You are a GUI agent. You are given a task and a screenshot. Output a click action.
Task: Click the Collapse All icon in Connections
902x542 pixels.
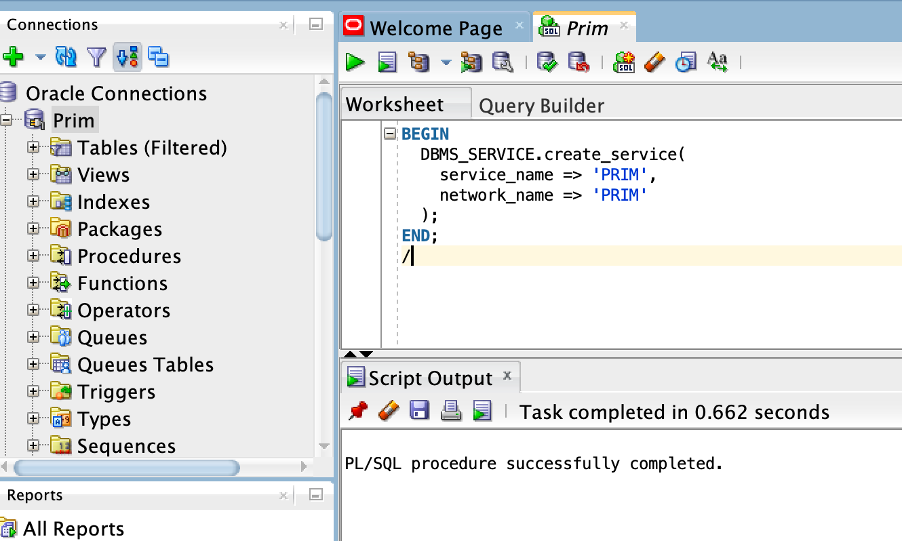tap(158, 57)
